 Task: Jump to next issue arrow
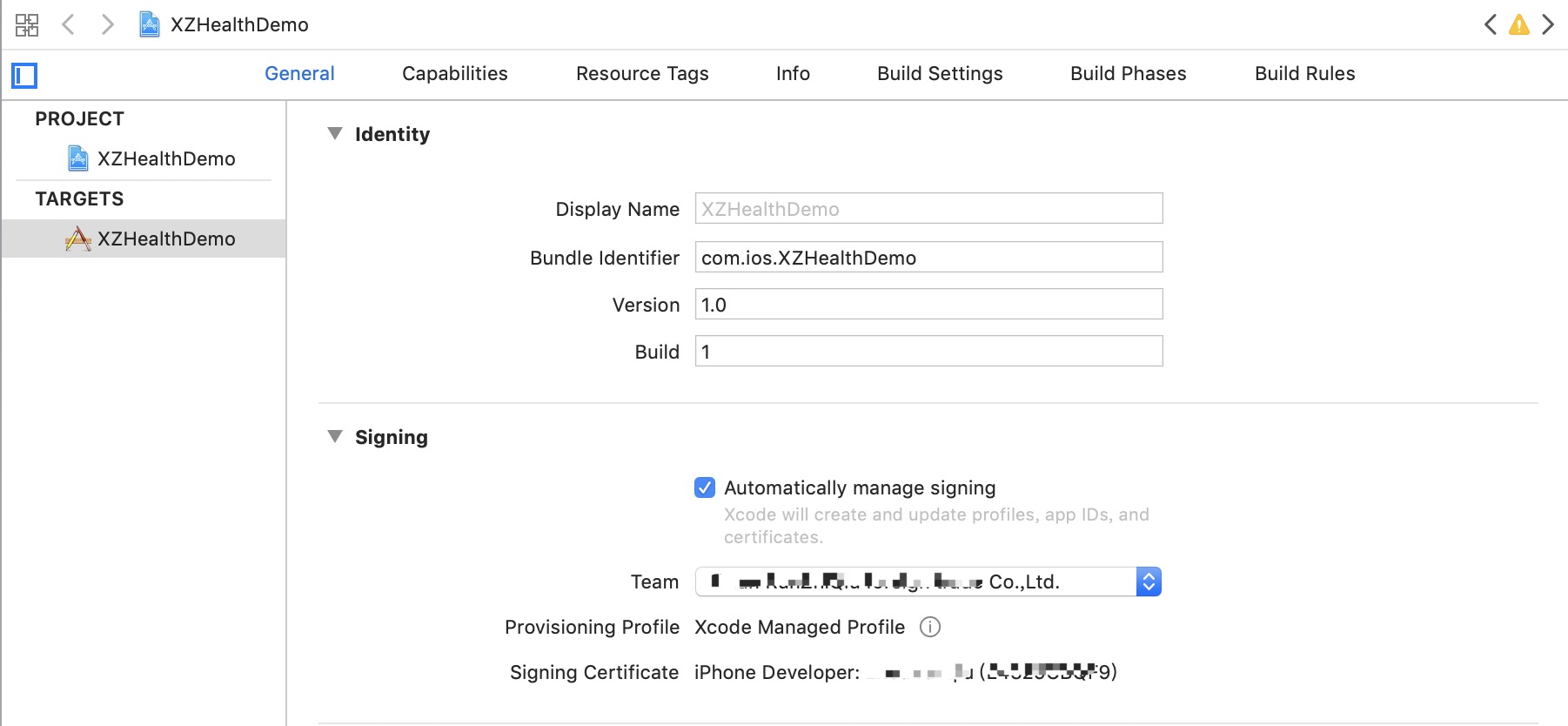click(x=1548, y=24)
